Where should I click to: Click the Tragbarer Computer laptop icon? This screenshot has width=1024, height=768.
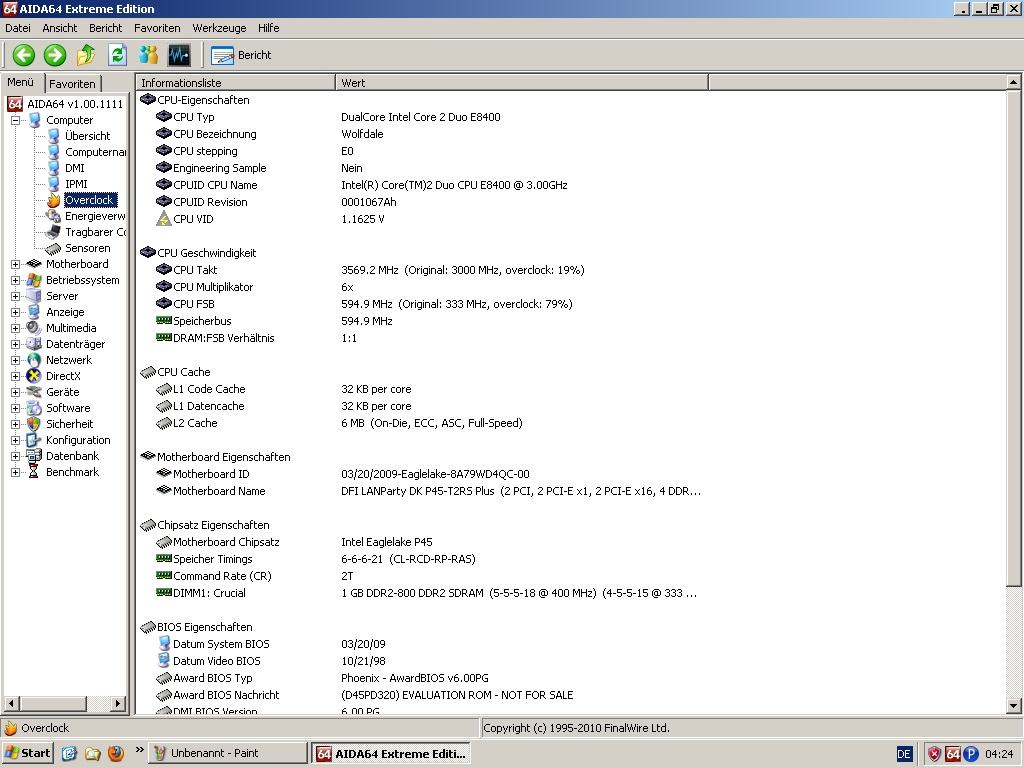tap(53, 232)
